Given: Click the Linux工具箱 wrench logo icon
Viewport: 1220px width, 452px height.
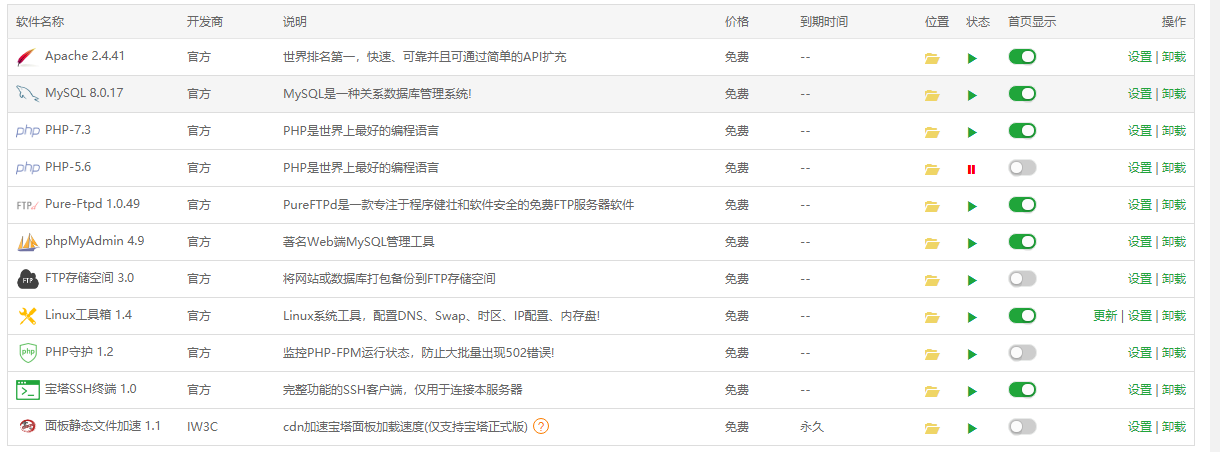Looking at the screenshot, I should 27,316.
